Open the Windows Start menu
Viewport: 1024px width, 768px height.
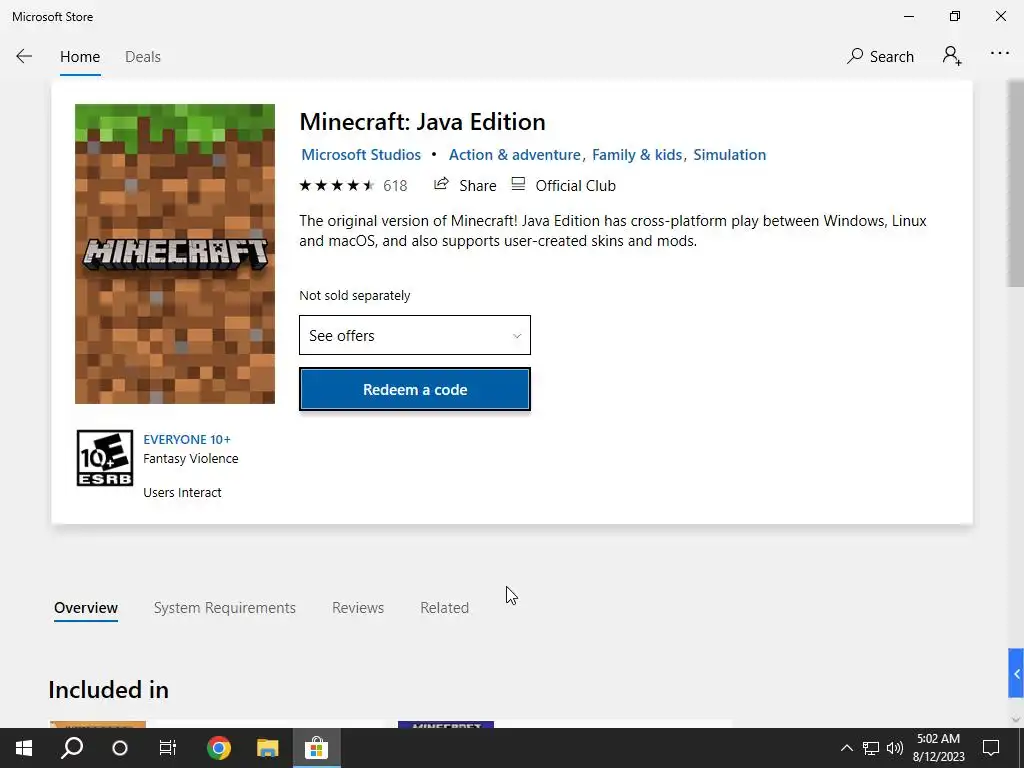(x=24, y=748)
